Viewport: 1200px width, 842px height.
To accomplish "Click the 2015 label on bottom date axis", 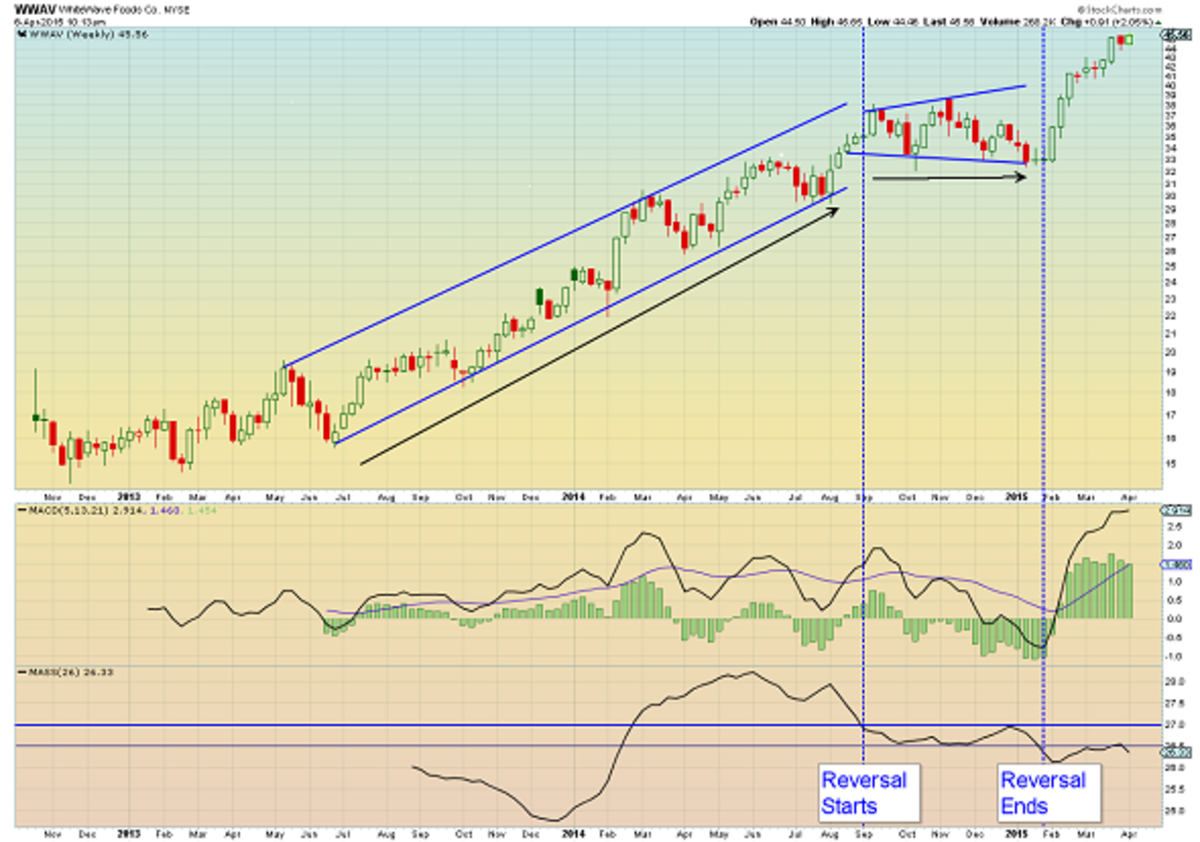I will (x=1017, y=832).
